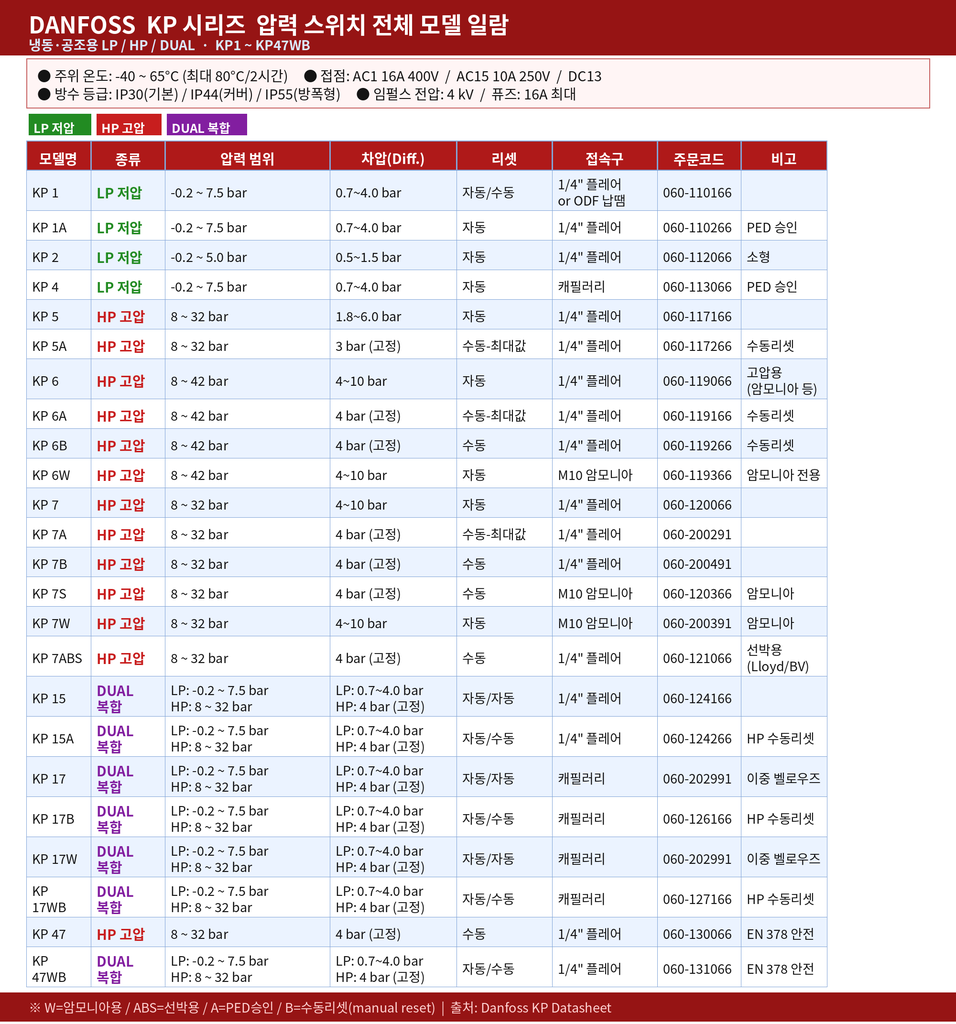The height and width of the screenshot is (1024, 956).
Task: Click the subtitle "냉동·공조용 LP / HP / DUAL"
Action: pyautogui.click(x=112, y=45)
